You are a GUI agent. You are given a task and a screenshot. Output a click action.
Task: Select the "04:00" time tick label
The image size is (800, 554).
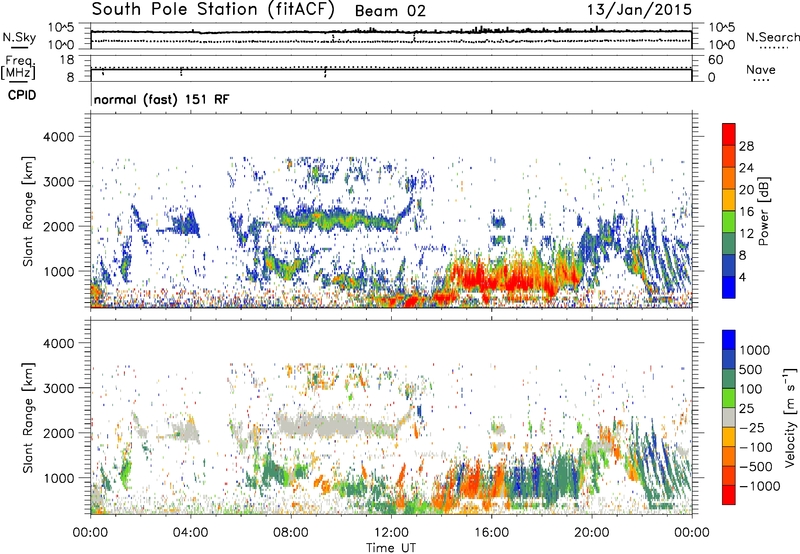click(190, 533)
